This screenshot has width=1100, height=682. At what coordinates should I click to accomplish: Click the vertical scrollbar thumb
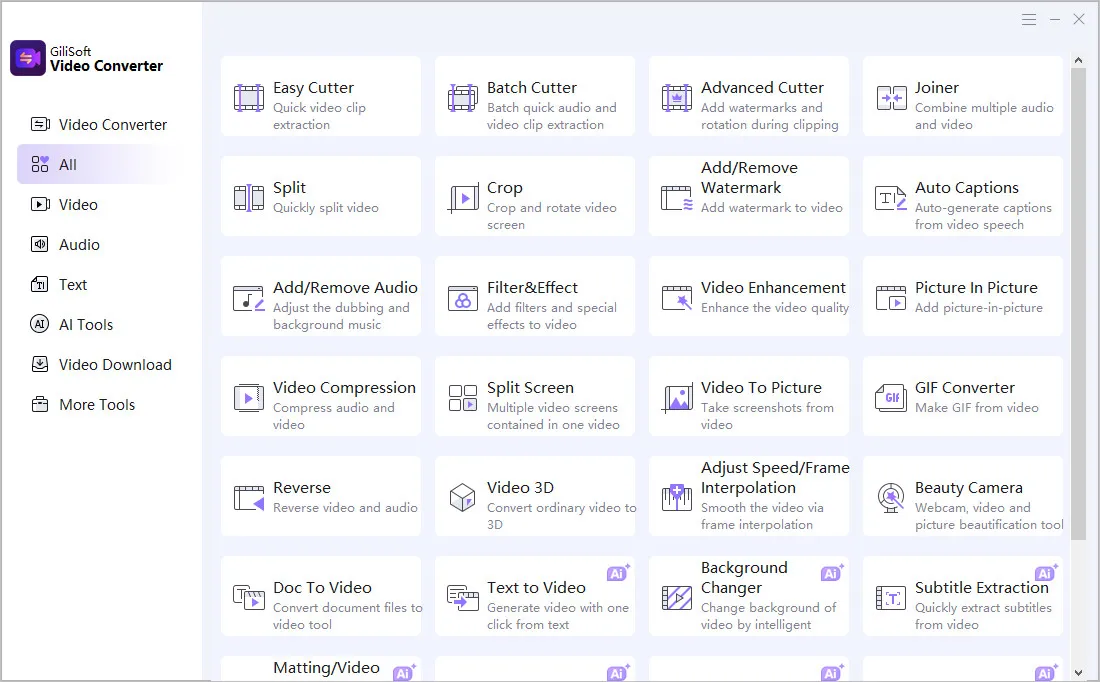coord(1079,304)
